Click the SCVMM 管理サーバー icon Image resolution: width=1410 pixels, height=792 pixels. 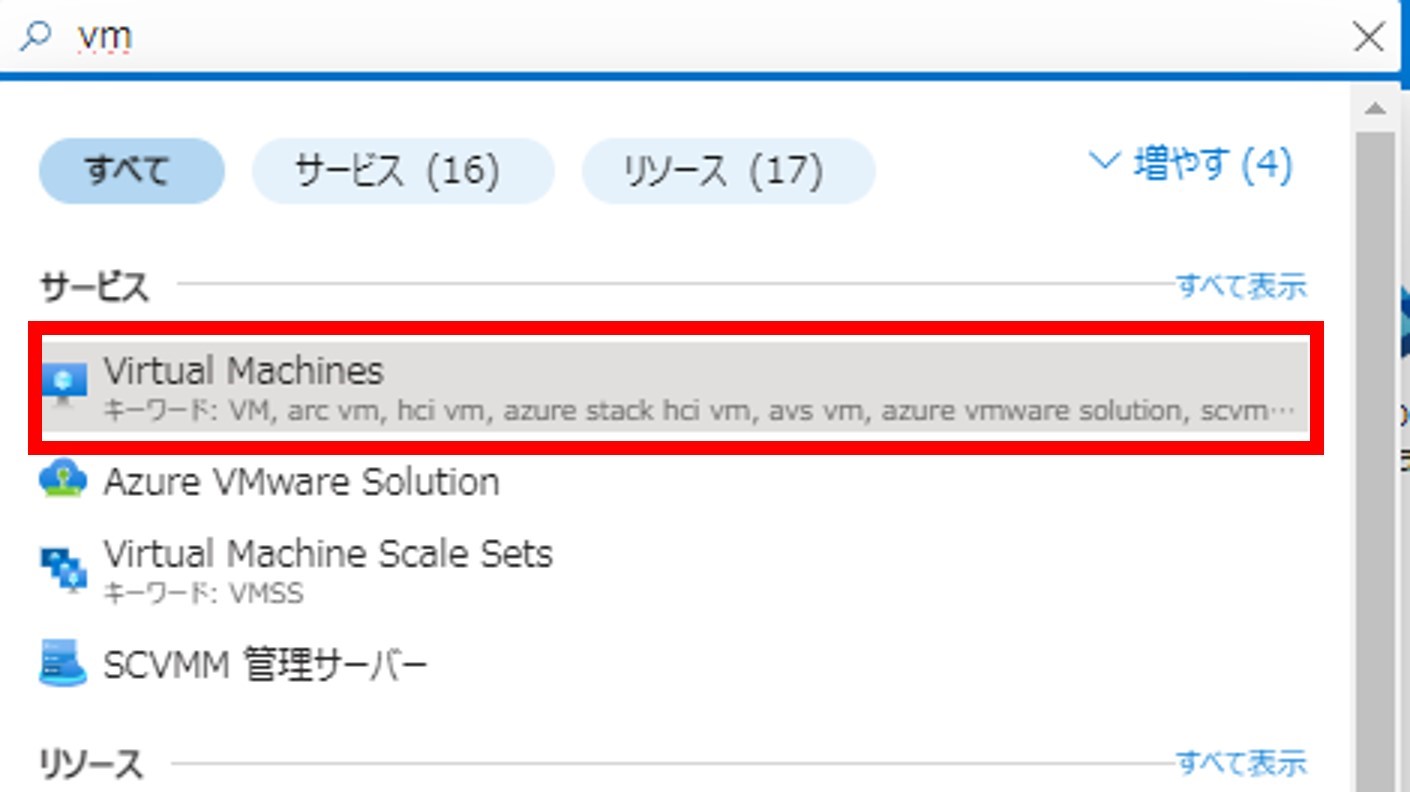tap(63, 664)
